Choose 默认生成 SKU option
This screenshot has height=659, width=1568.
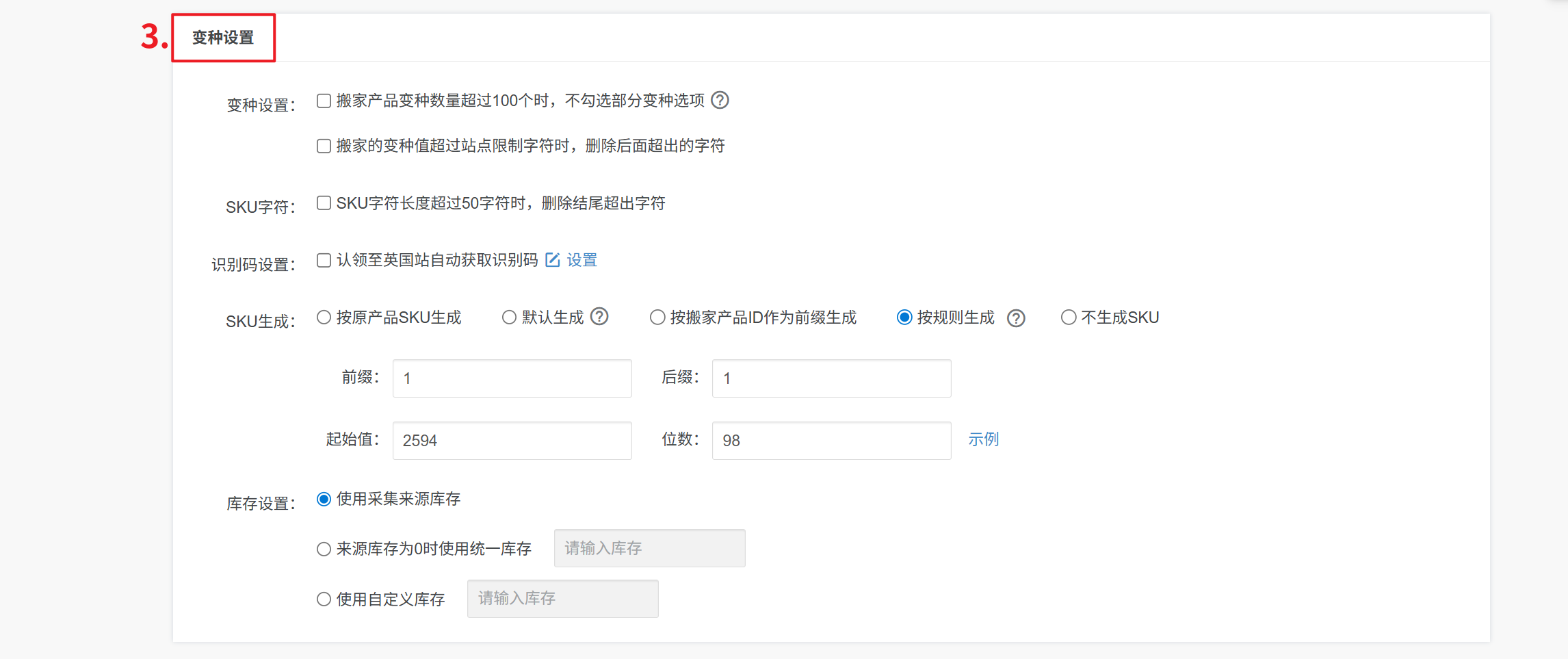pyautogui.click(x=509, y=318)
